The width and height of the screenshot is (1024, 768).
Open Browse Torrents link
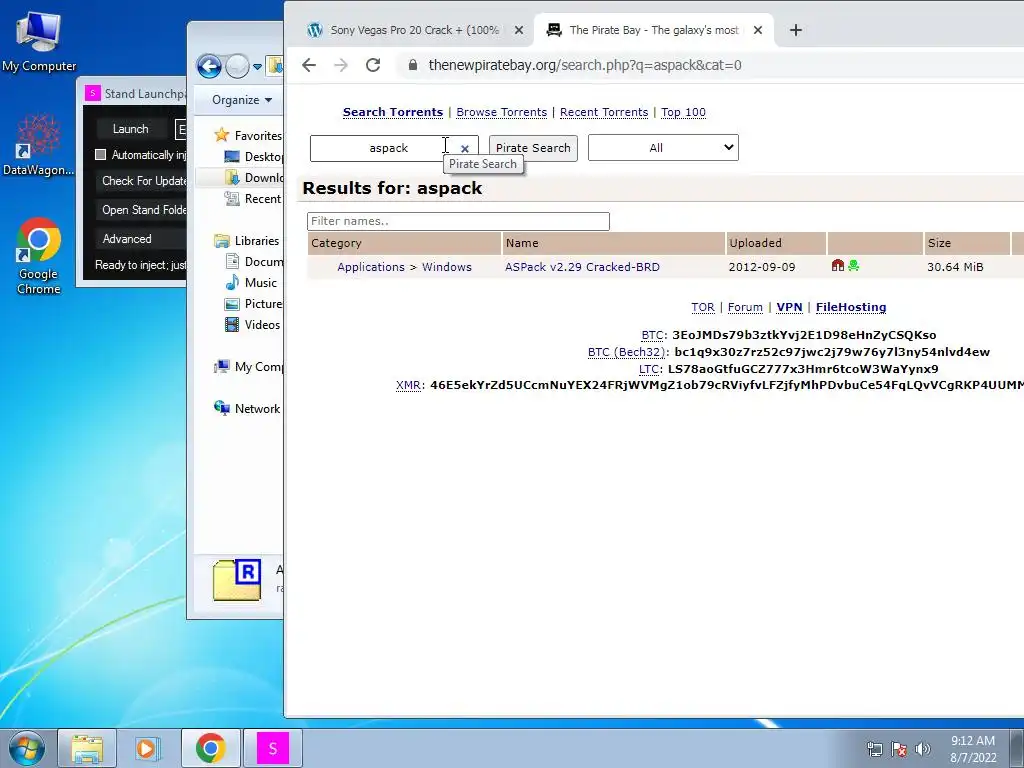point(502,112)
